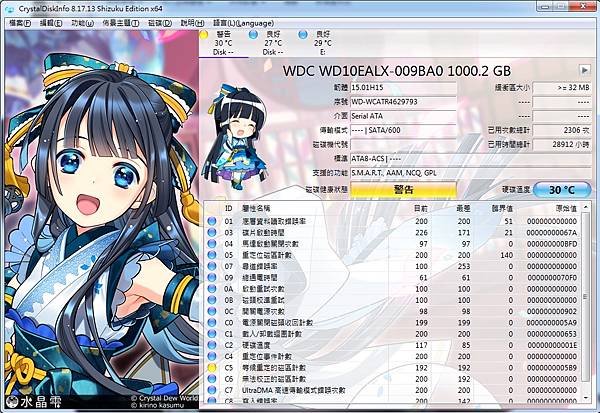The image size is (600, 413).
Task: Open the 磁碟(D) menu
Action: [x=160, y=23]
